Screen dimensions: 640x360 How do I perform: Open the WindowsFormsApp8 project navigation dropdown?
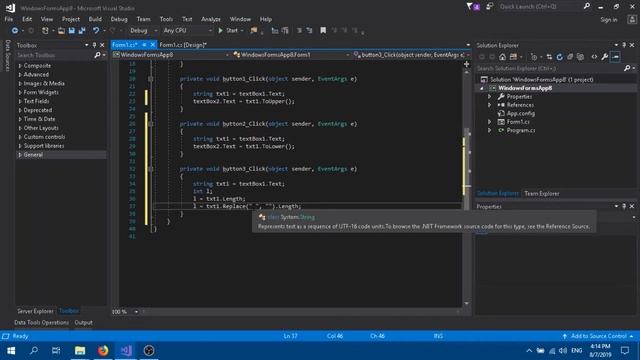[170, 55]
